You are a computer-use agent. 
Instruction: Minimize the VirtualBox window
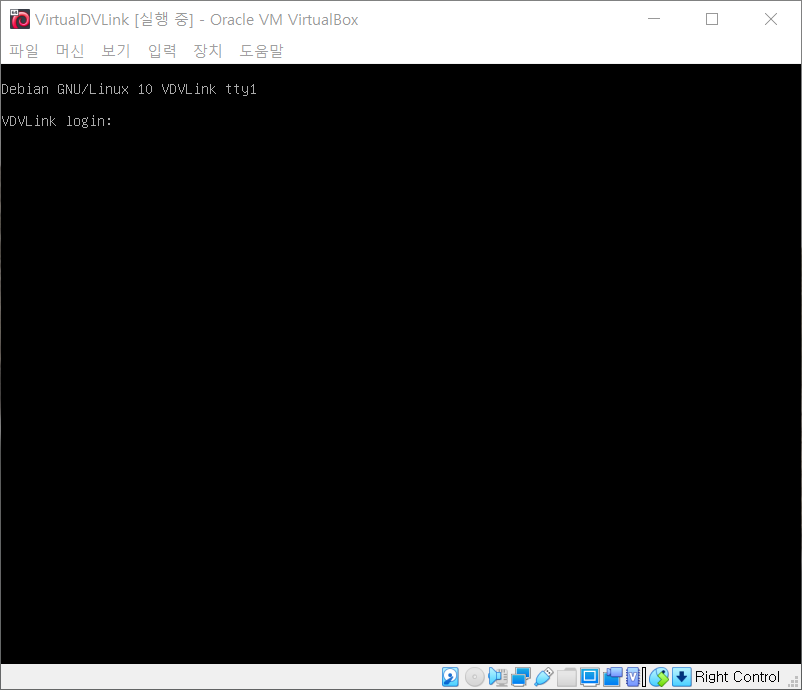point(654,19)
